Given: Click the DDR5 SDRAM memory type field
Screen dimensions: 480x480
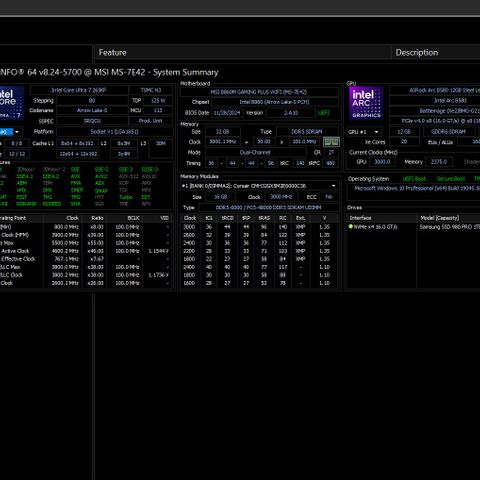Looking at the screenshot, I should 307,132.
